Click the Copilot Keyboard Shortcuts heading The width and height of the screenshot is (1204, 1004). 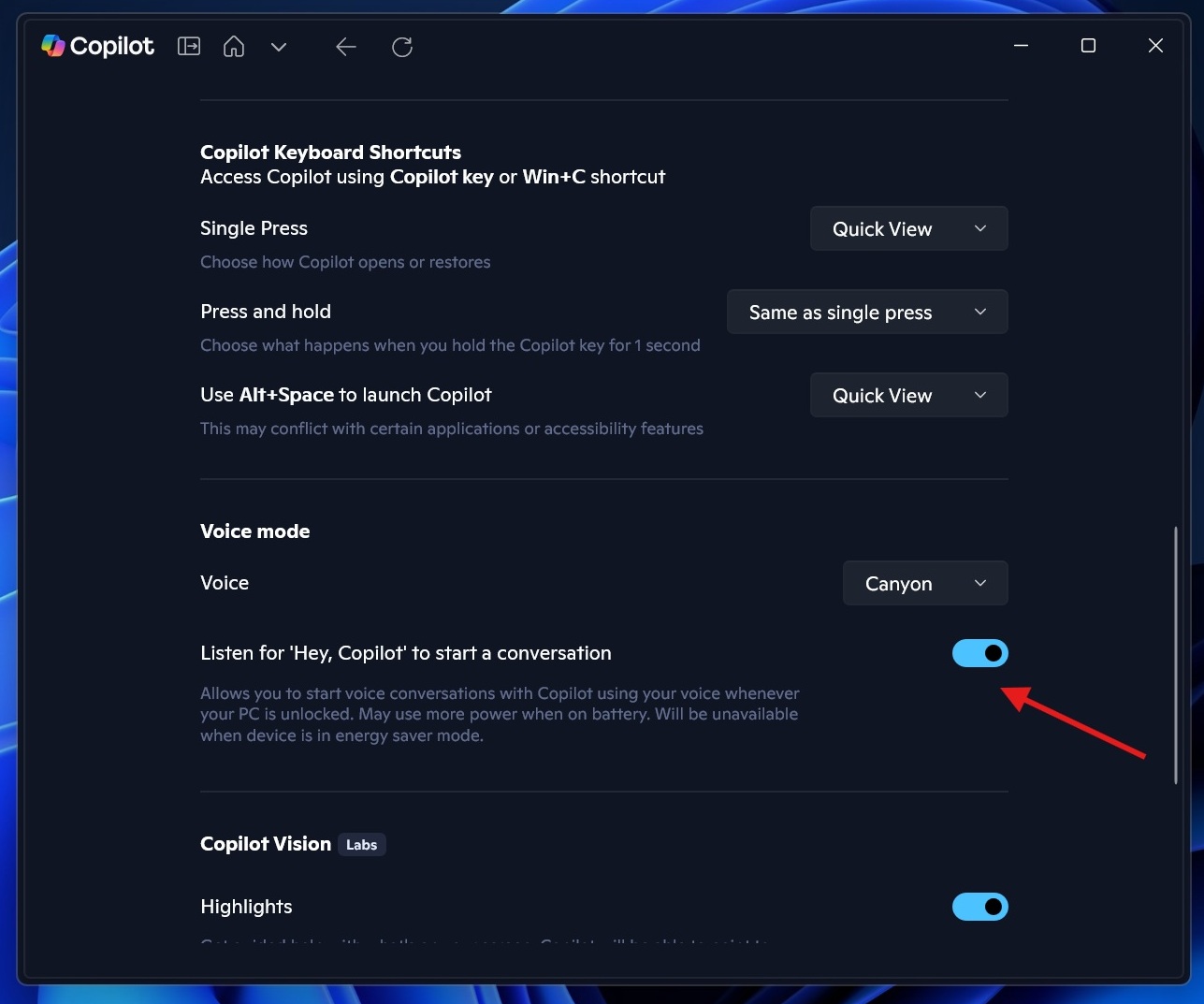pos(330,152)
